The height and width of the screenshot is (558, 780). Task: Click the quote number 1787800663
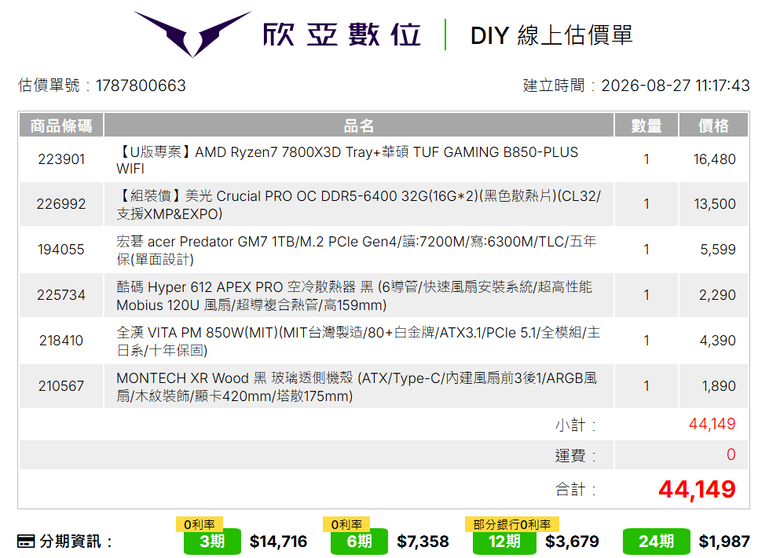141,86
